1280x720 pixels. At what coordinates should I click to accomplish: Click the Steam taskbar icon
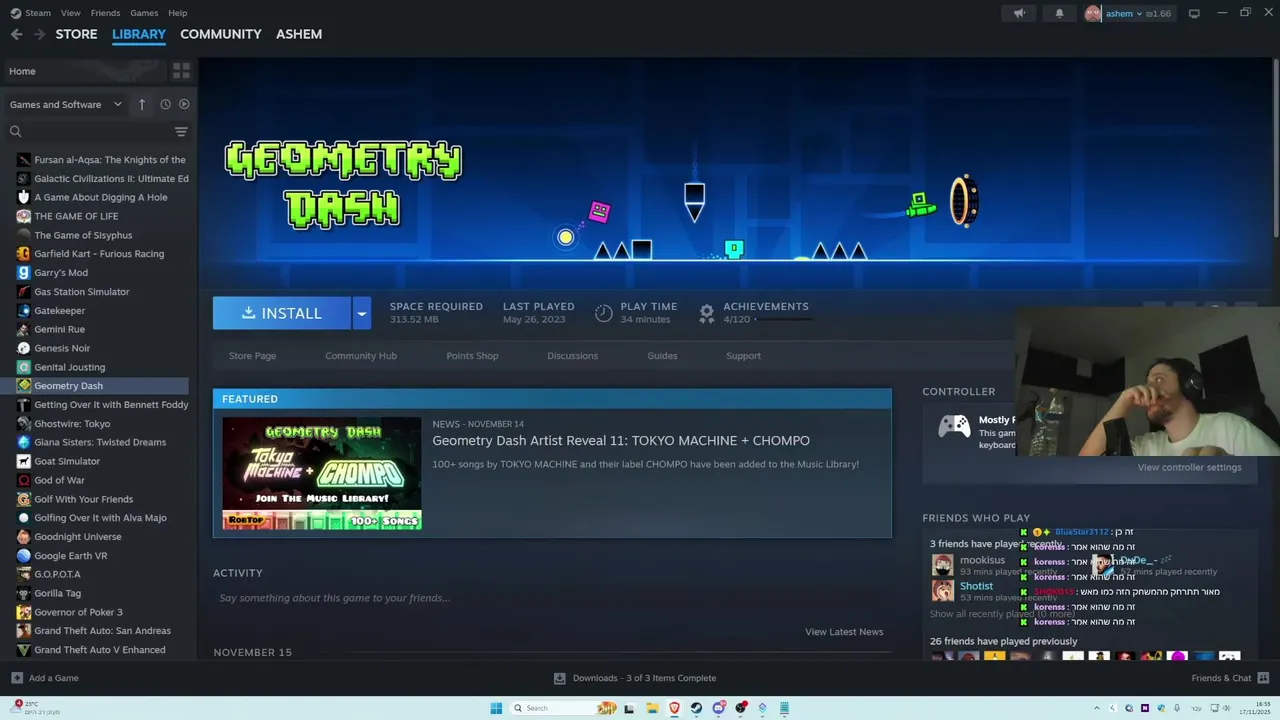pos(696,708)
